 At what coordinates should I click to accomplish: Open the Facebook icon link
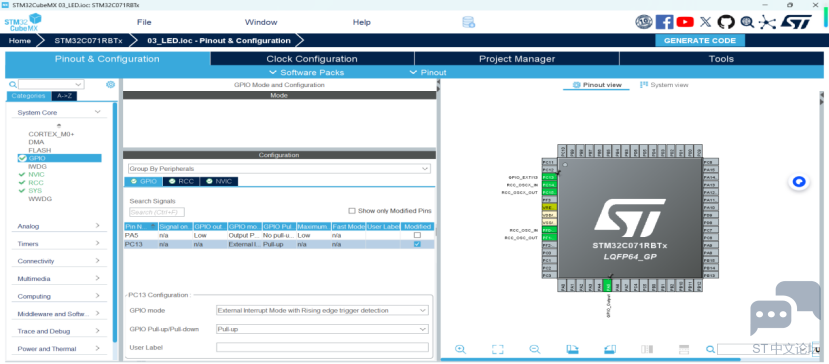(x=664, y=22)
